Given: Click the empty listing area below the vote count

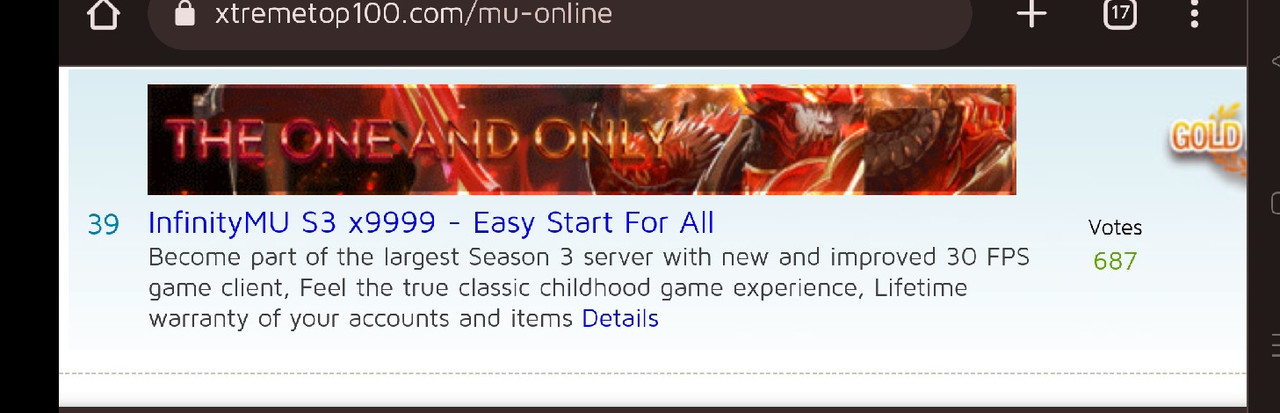Looking at the screenshot, I should coord(1115,320).
